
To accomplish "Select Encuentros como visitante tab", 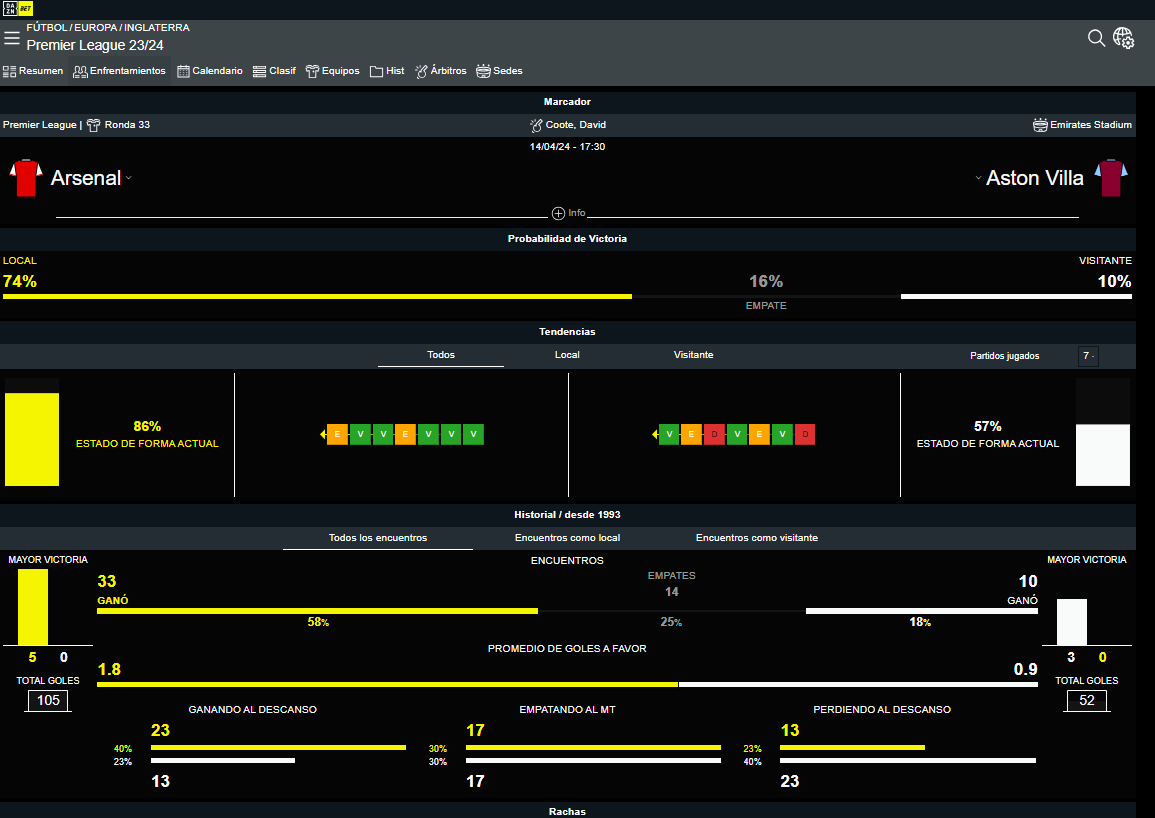I will click(x=756, y=538).
